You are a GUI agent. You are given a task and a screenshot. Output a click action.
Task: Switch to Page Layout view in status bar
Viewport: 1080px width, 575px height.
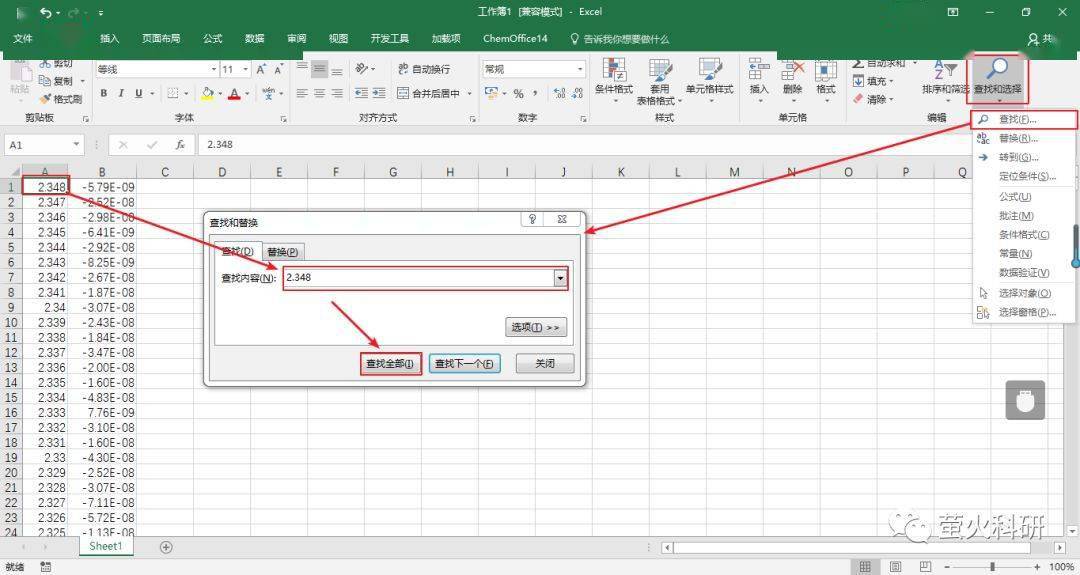tap(895, 567)
